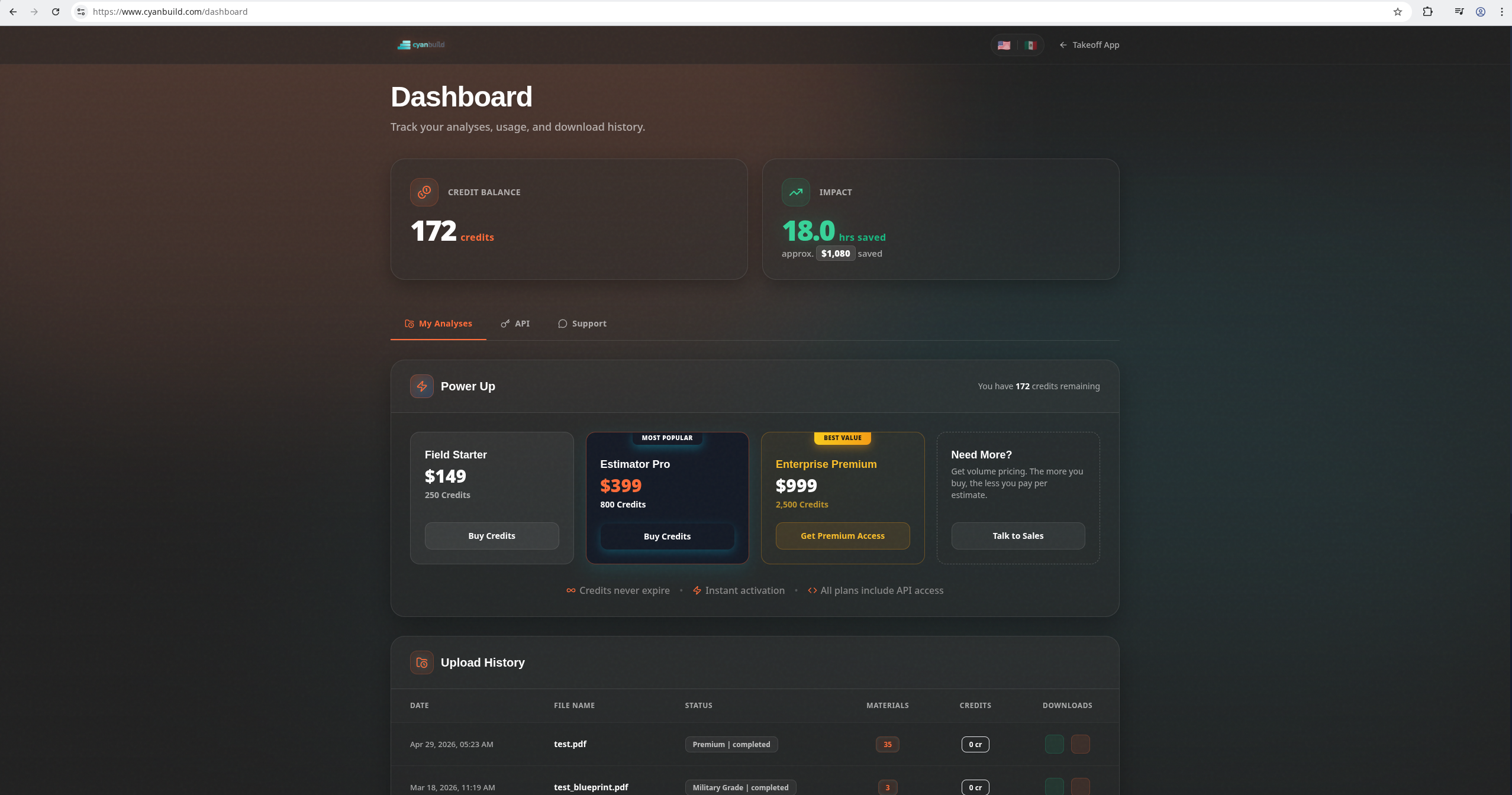Open the browser three-dot menu
This screenshot has width=1512, height=795.
[1502, 12]
